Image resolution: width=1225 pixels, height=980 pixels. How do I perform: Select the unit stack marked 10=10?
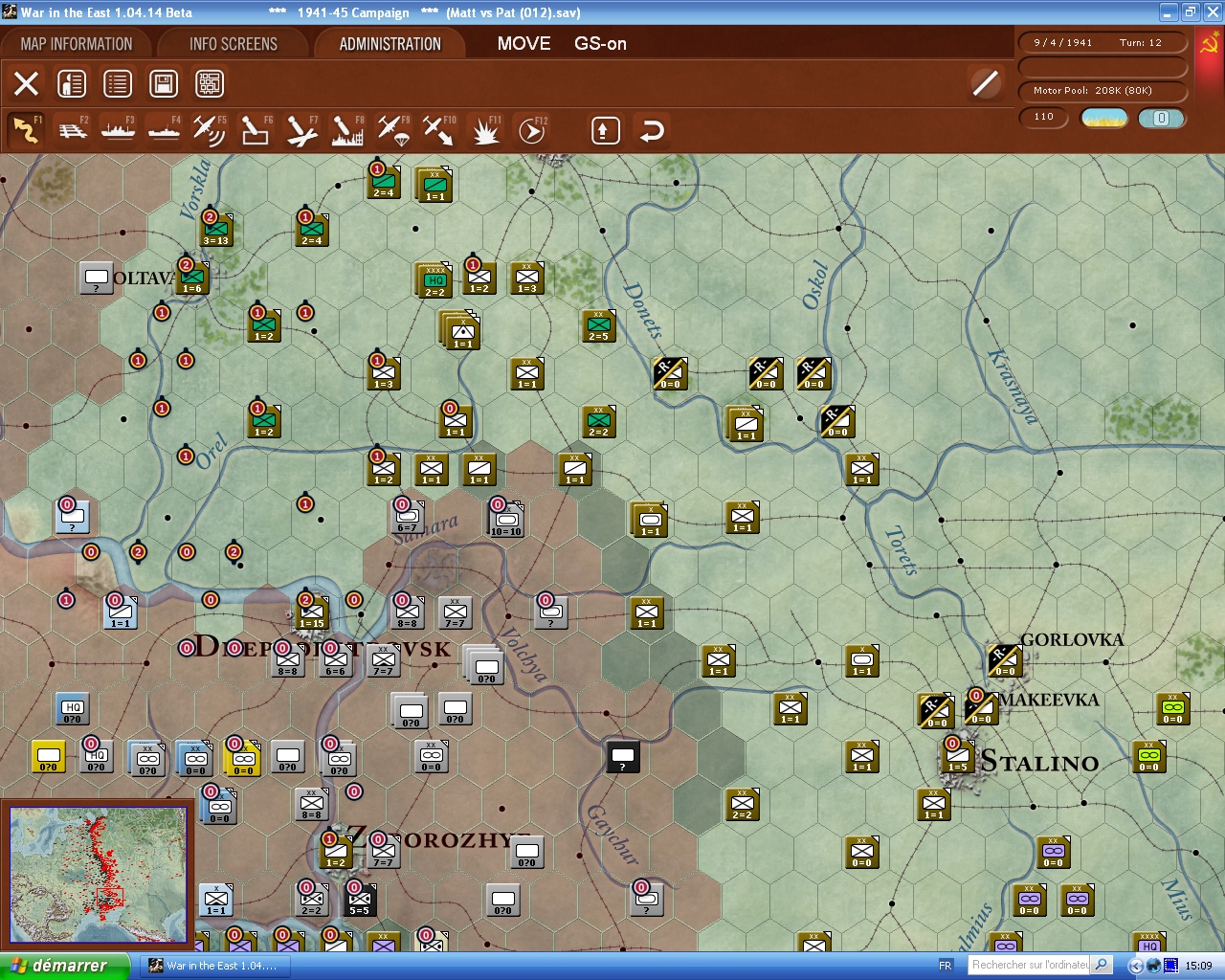pos(505,518)
